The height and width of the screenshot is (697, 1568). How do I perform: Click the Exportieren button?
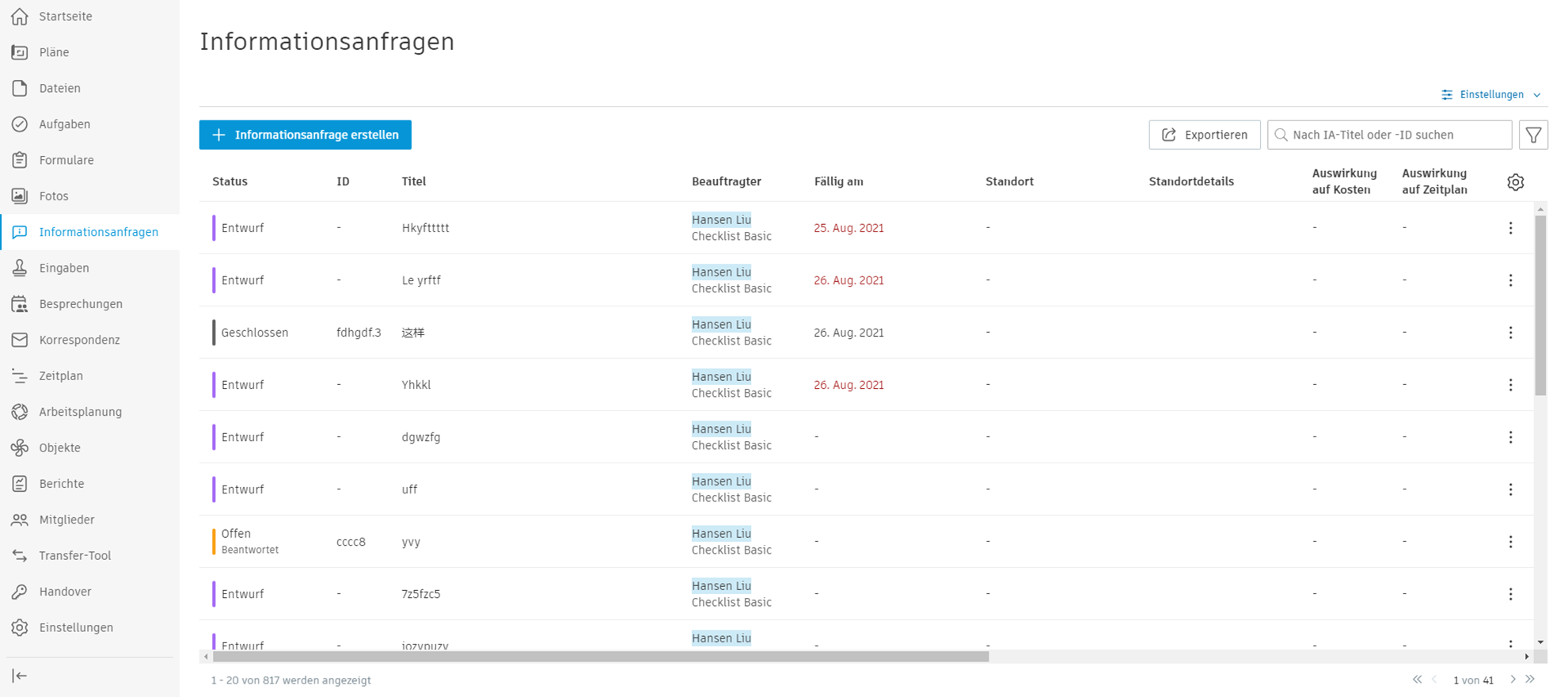(1204, 135)
